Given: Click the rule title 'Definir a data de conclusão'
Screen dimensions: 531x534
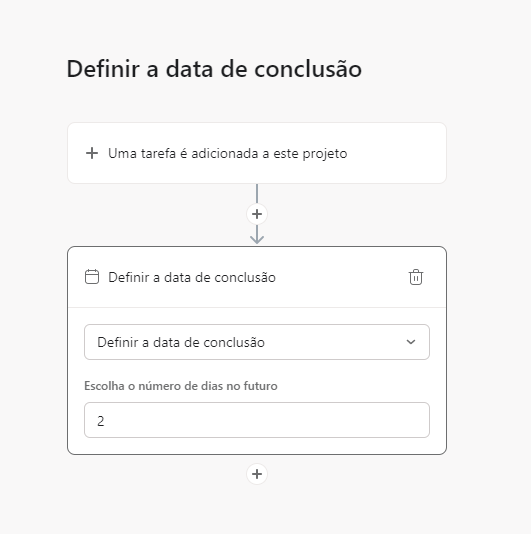Looking at the screenshot, I should 214,69.
